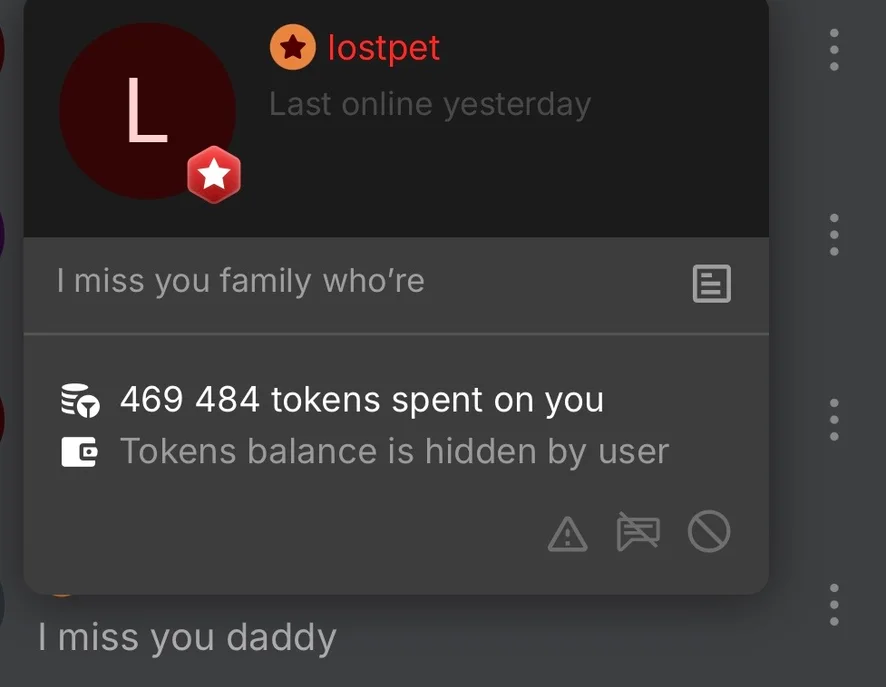The height and width of the screenshot is (687, 886).
Task: Block the user with the ban circle icon
Action: coord(709,531)
